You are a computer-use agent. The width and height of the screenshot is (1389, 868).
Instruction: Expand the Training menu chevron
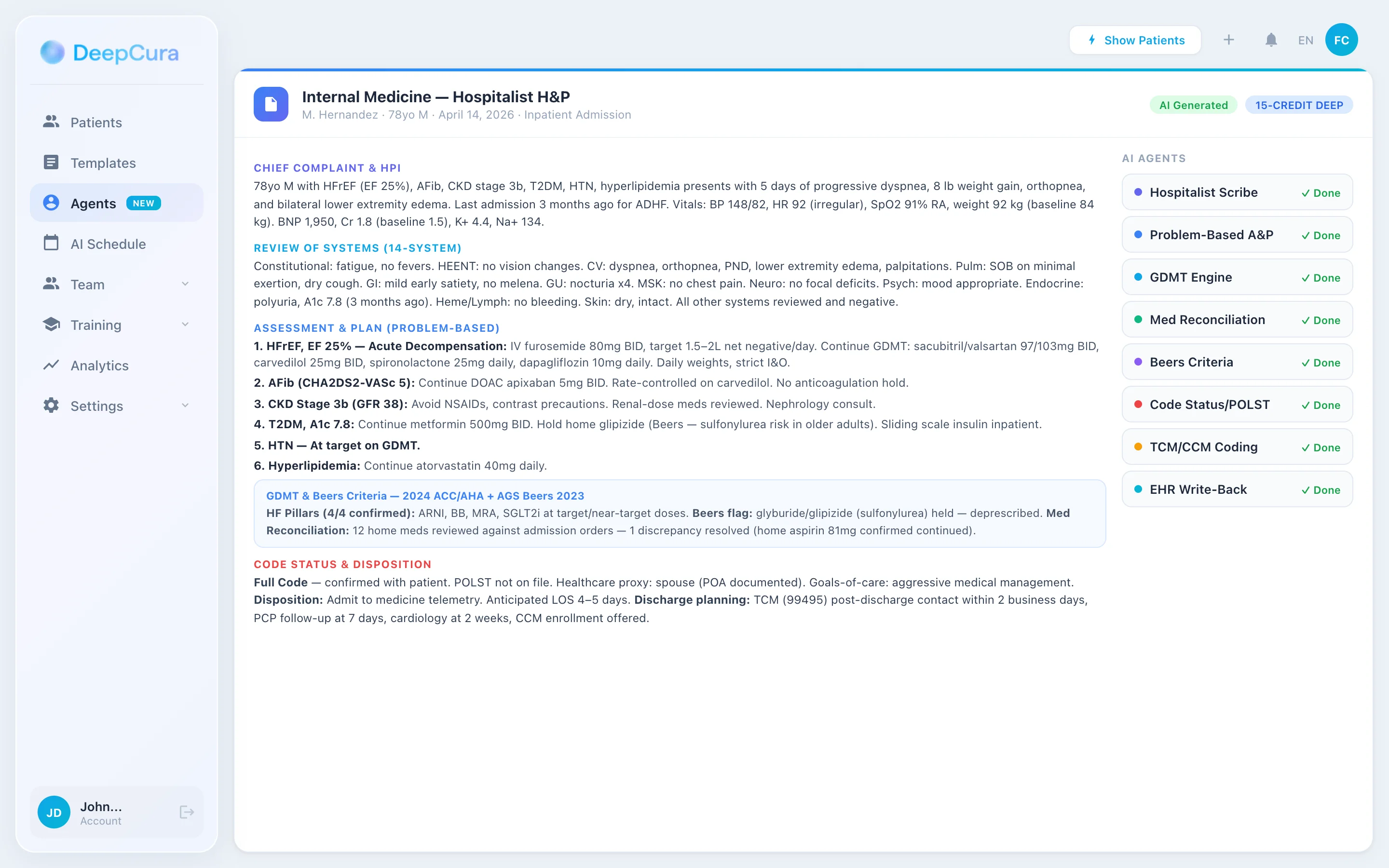[185, 325]
